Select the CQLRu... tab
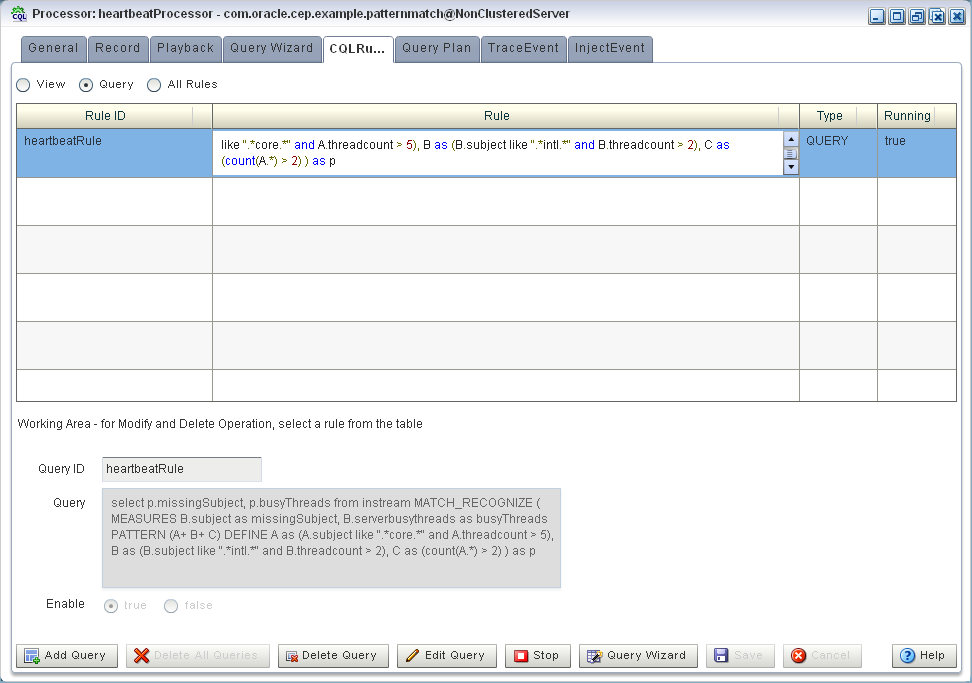972x683 pixels. pos(358,49)
